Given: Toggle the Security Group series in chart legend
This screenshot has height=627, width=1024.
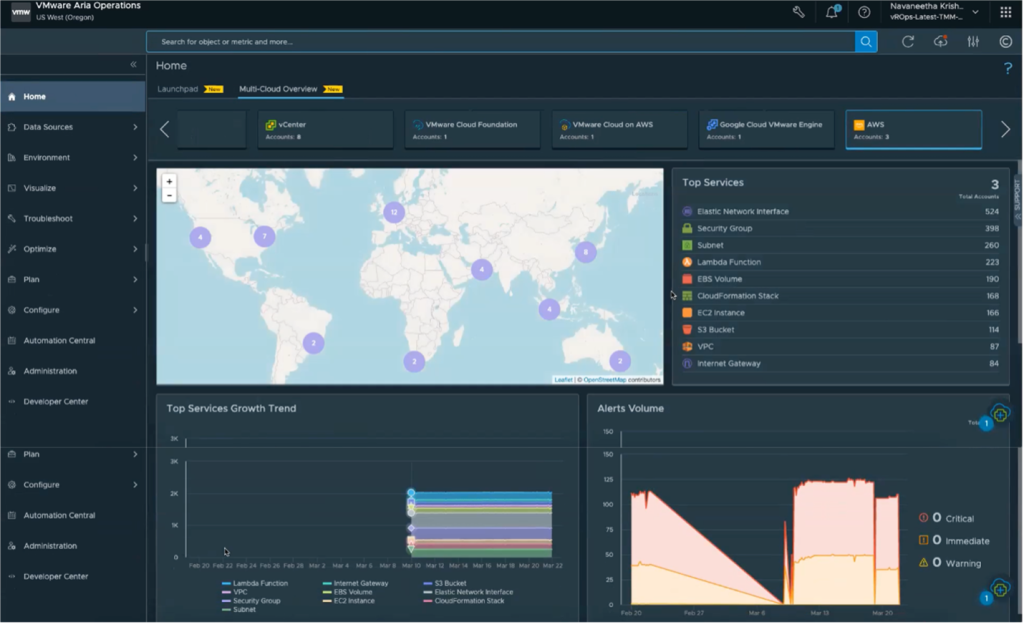Looking at the screenshot, I should pyautogui.click(x=251, y=601).
